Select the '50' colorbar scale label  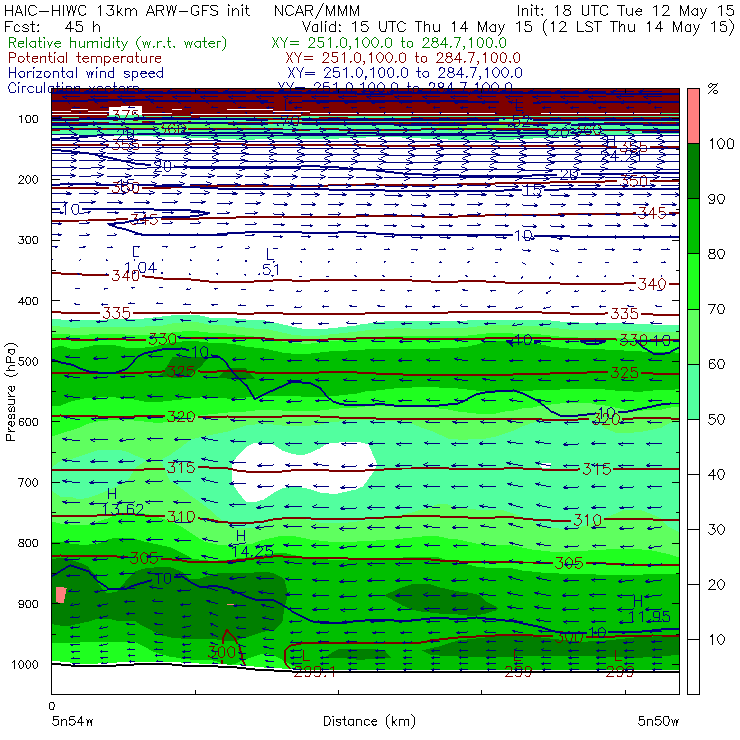click(716, 420)
